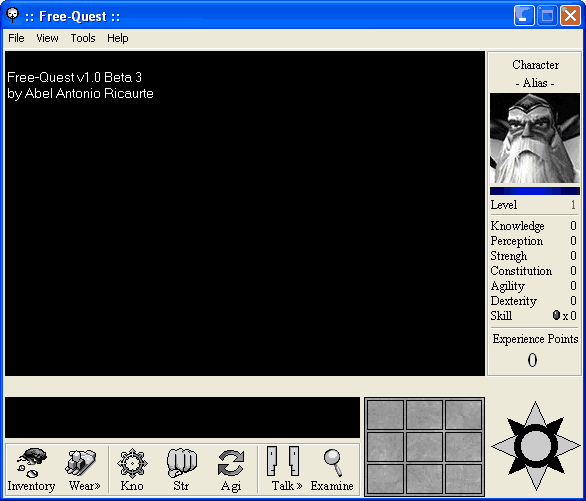
Task: Select the Agi agility arrows icon
Action: tap(231, 469)
